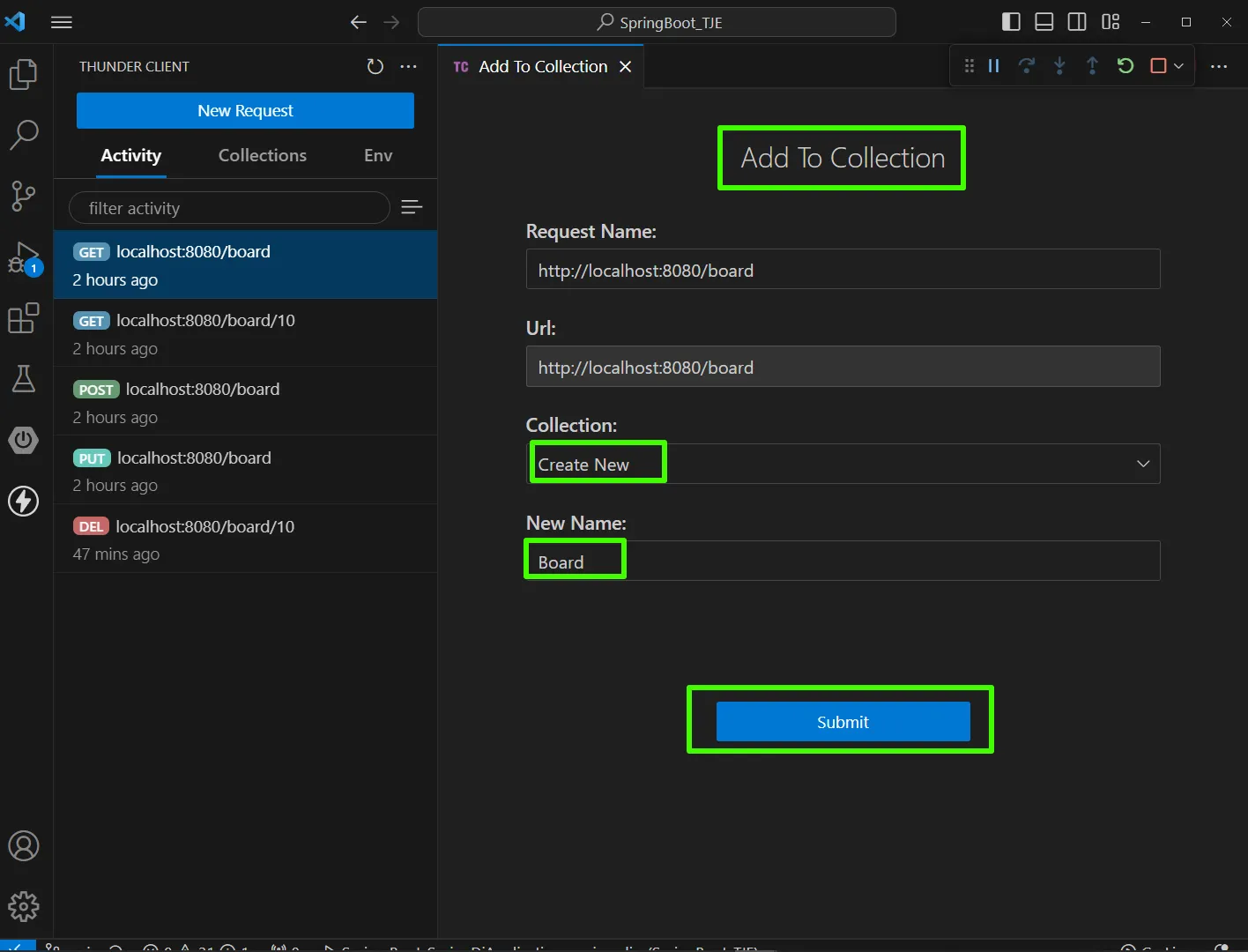The height and width of the screenshot is (952, 1248).
Task: Open dropdown arrow next to debug stop button
Action: [1178, 66]
